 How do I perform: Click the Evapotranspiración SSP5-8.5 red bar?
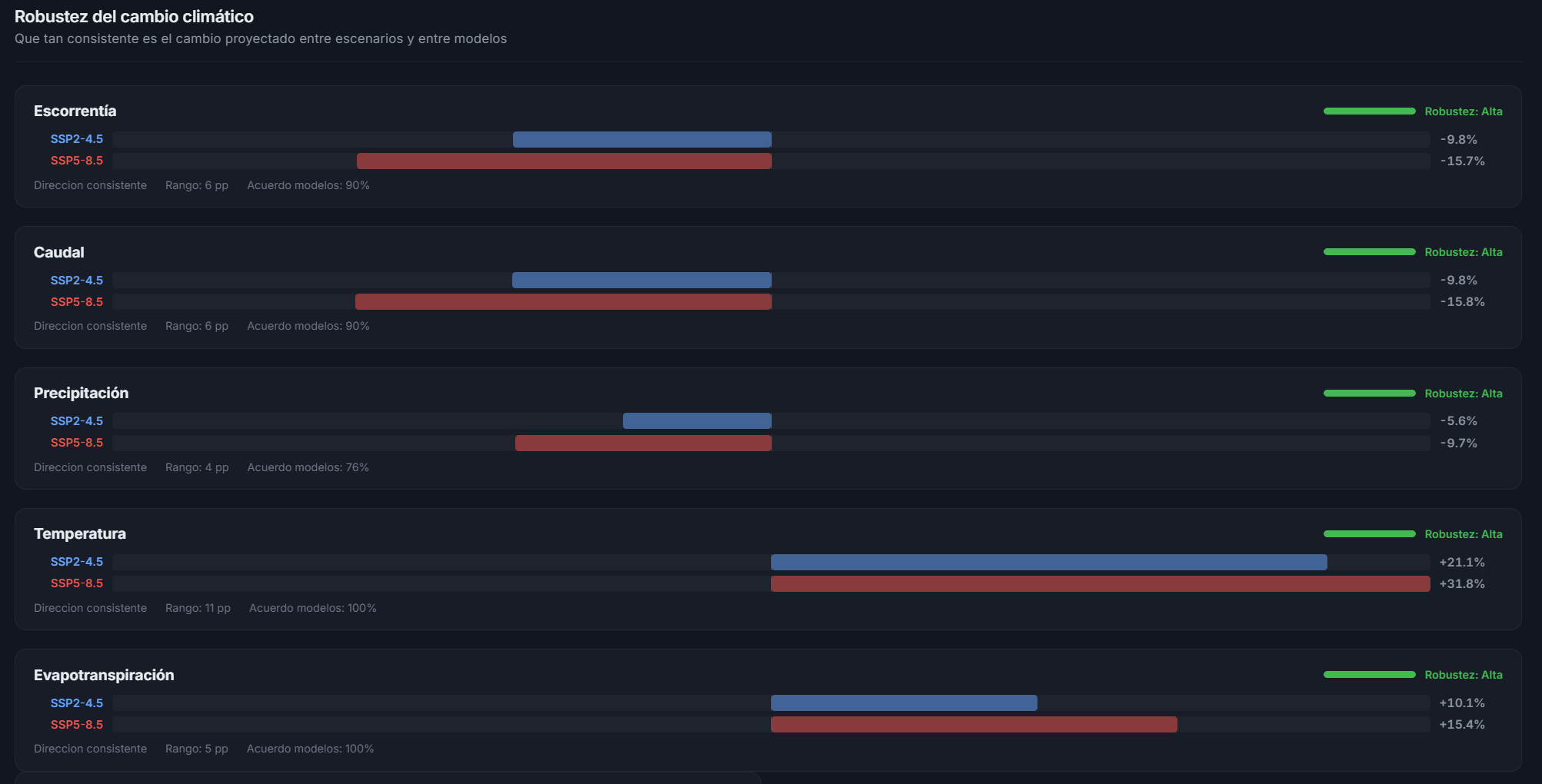click(x=974, y=724)
